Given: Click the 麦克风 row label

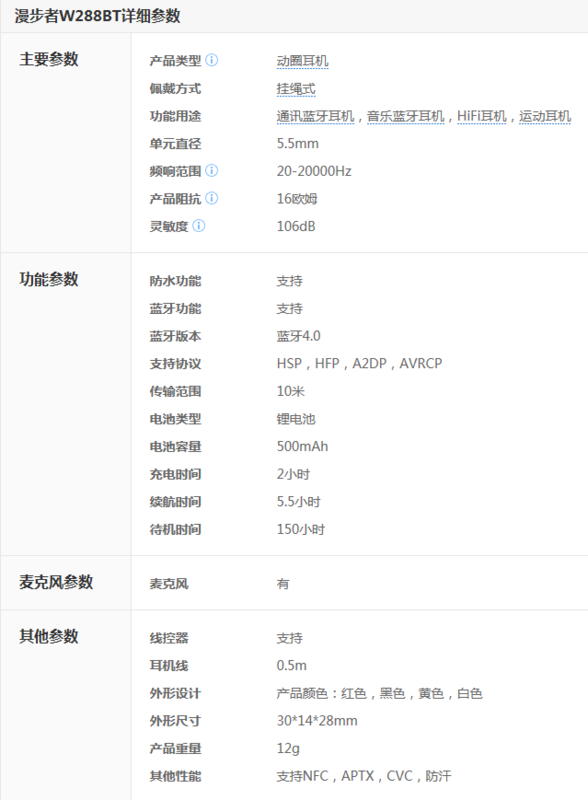Looking at the screenshot, I should tap(169, 583).
